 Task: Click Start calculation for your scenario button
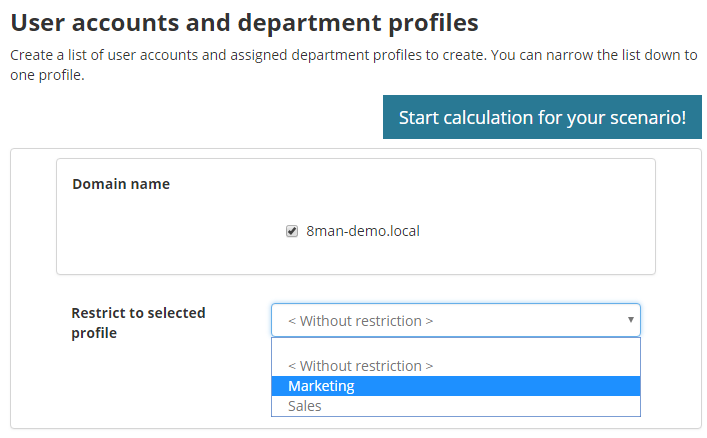pyautogui.click(x=542, y=117)
